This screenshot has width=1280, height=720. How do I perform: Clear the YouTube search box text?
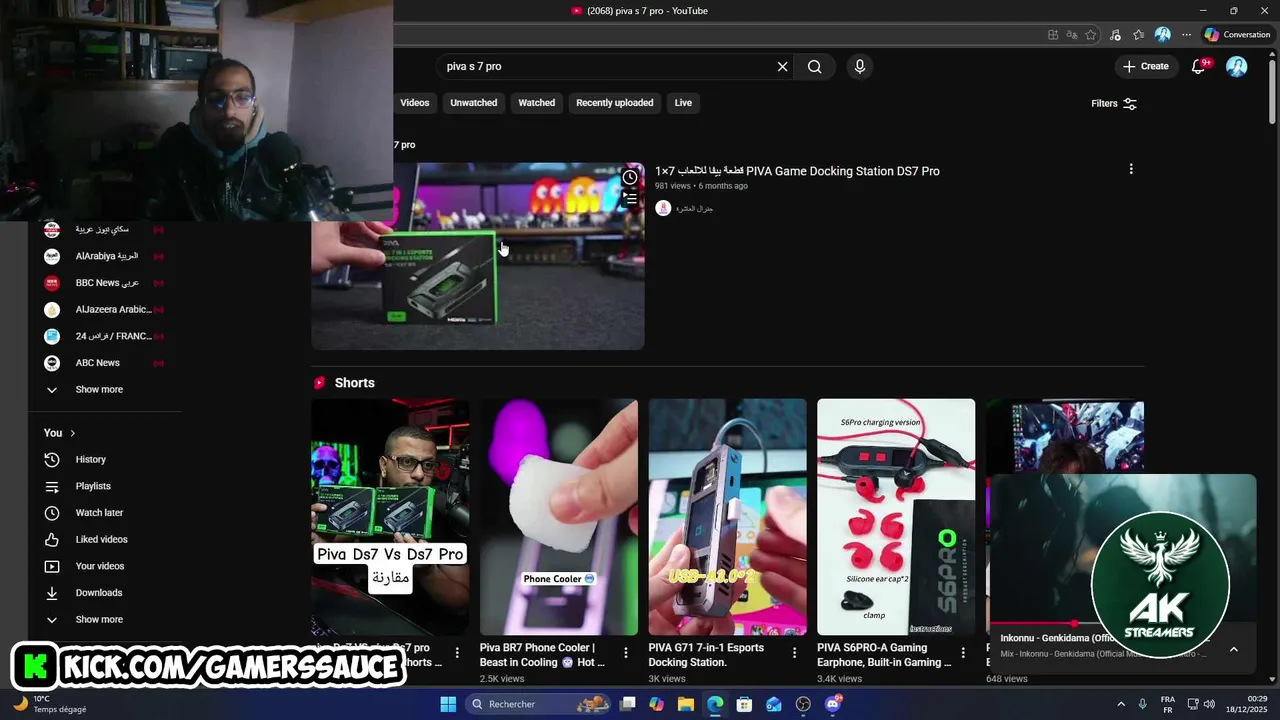(x=782, y=67)
